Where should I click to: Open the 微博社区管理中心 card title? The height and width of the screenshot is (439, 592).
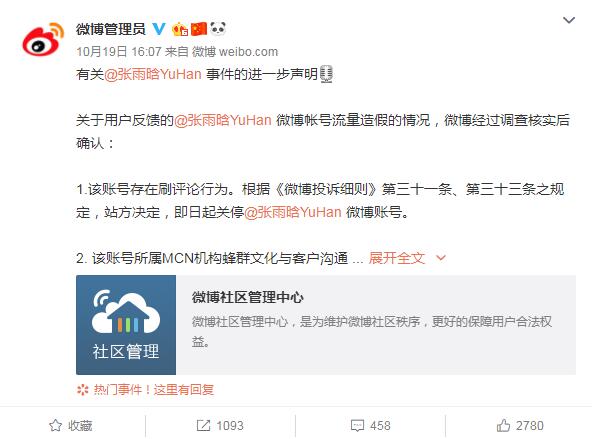[247, 297]
